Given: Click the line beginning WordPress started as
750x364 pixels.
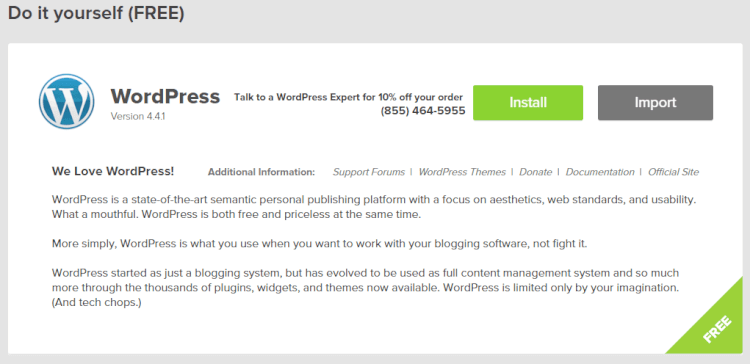Looking at the screenshot, I should [365, 274].
